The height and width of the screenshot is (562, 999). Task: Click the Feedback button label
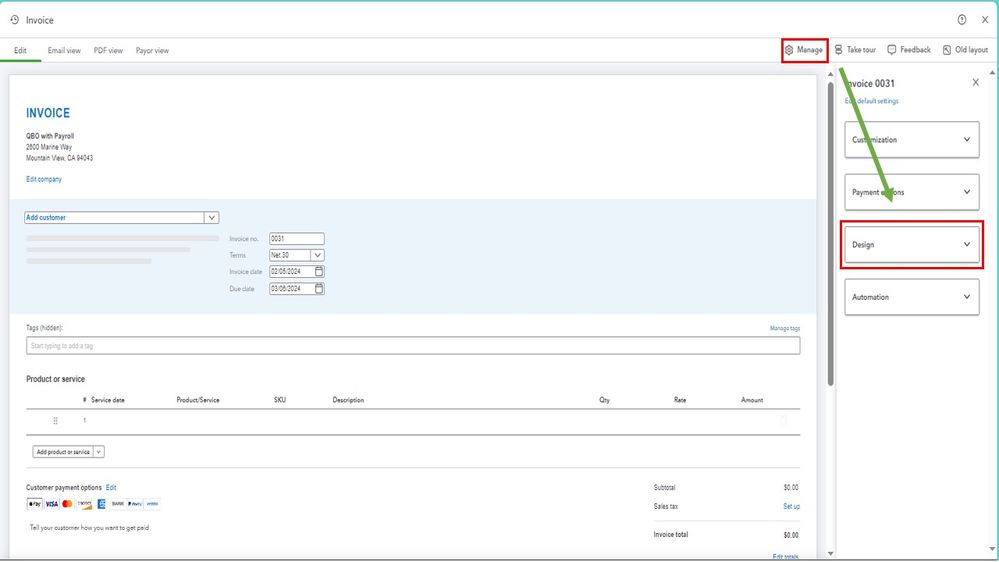(916, 50)
